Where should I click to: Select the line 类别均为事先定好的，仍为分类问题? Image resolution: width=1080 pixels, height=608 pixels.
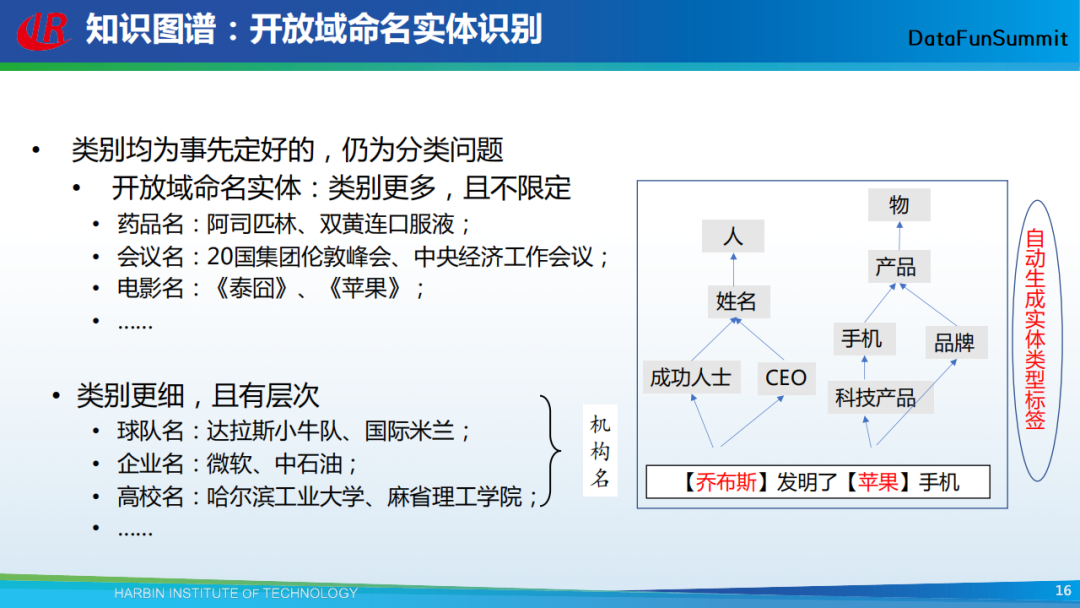pos(287,149)
